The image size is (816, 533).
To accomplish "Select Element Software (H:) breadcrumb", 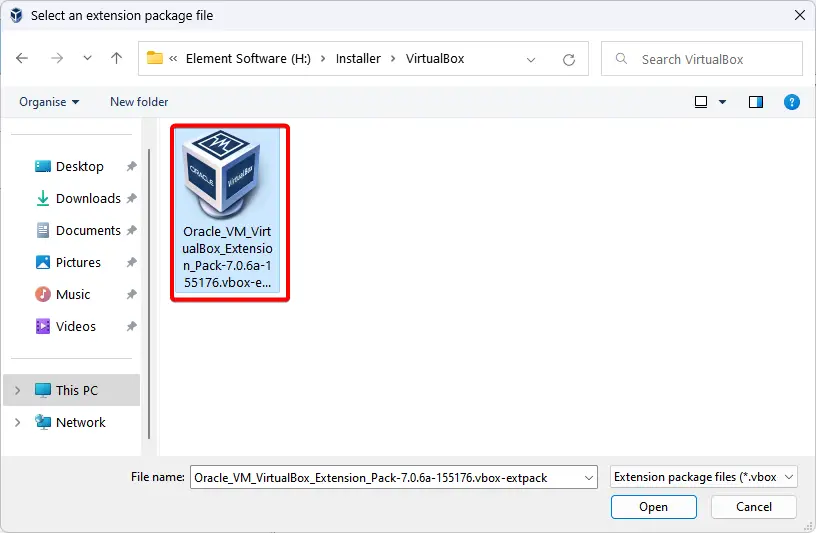I will tap(248, 59).
